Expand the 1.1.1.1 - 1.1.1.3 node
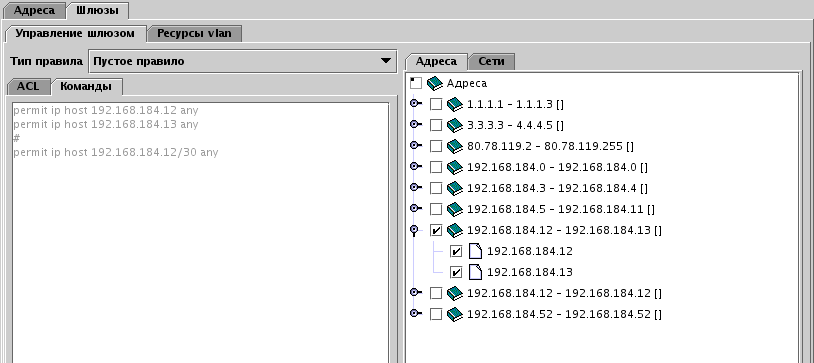Screen dimensions: 814x363 416,104
